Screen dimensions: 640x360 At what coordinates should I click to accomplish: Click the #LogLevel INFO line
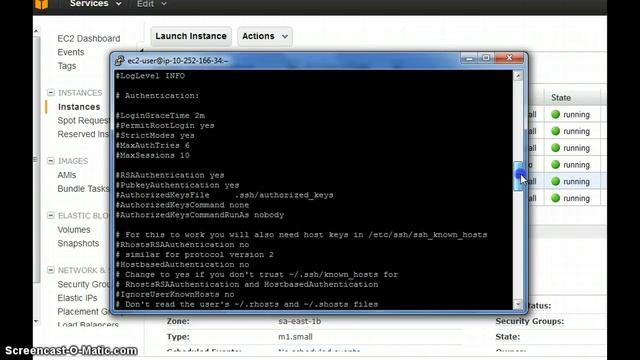(x=150, y=76)
